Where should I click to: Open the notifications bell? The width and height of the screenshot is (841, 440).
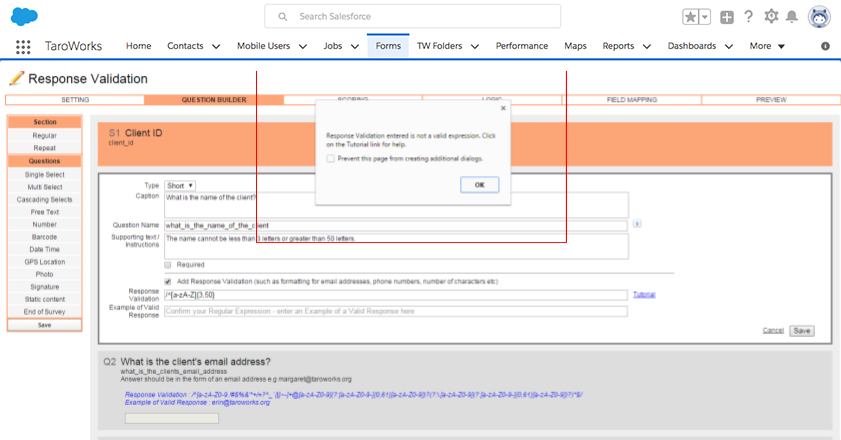792,17
